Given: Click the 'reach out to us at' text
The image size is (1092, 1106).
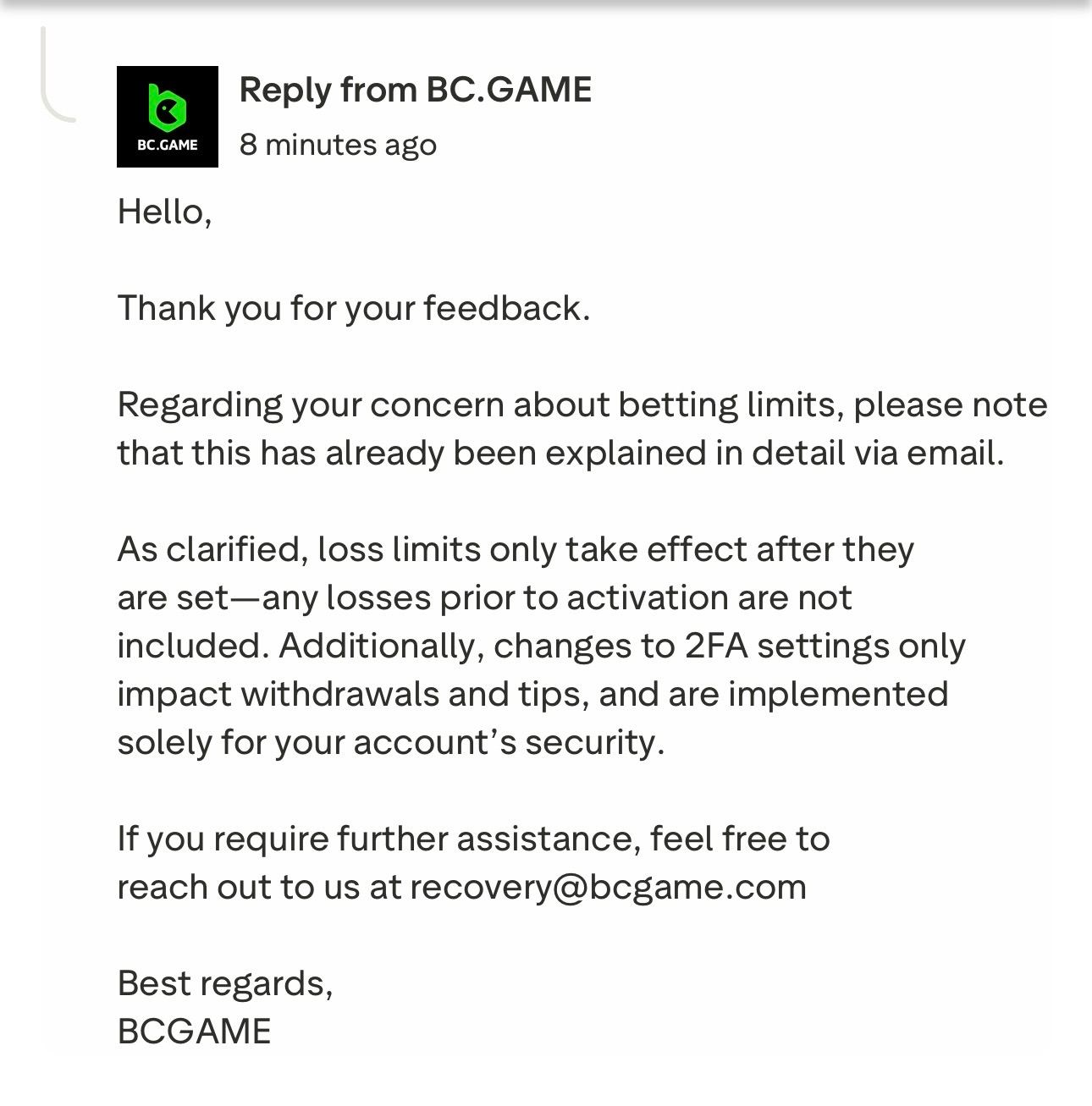Looking at the screenshot, I should coord(258,887).
